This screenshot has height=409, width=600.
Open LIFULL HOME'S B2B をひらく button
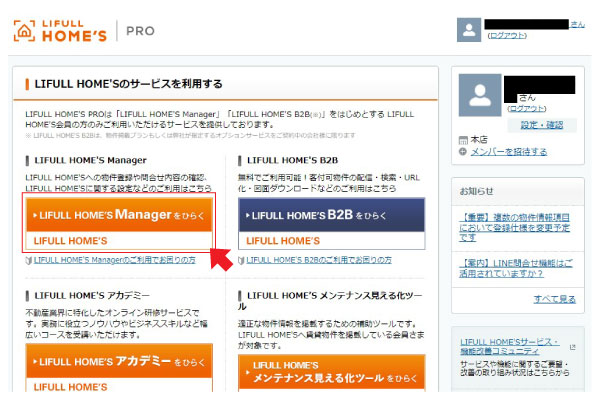point(331,224)
